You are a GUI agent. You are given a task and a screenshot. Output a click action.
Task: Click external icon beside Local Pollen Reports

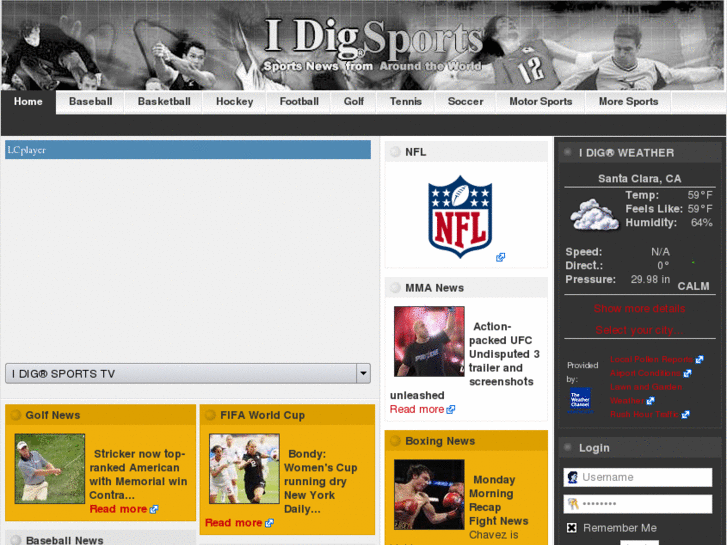[699, 359]
